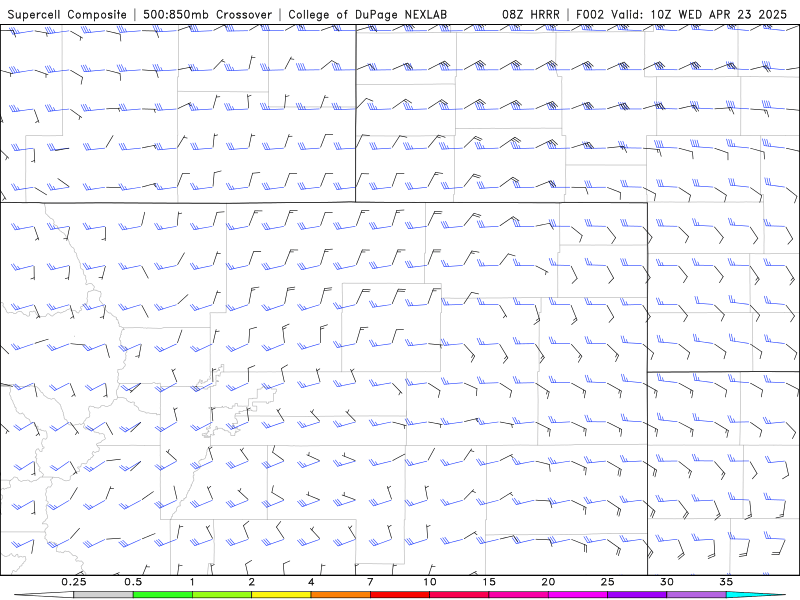
Task: Click the legend value '15'
Action: (489, 582)
